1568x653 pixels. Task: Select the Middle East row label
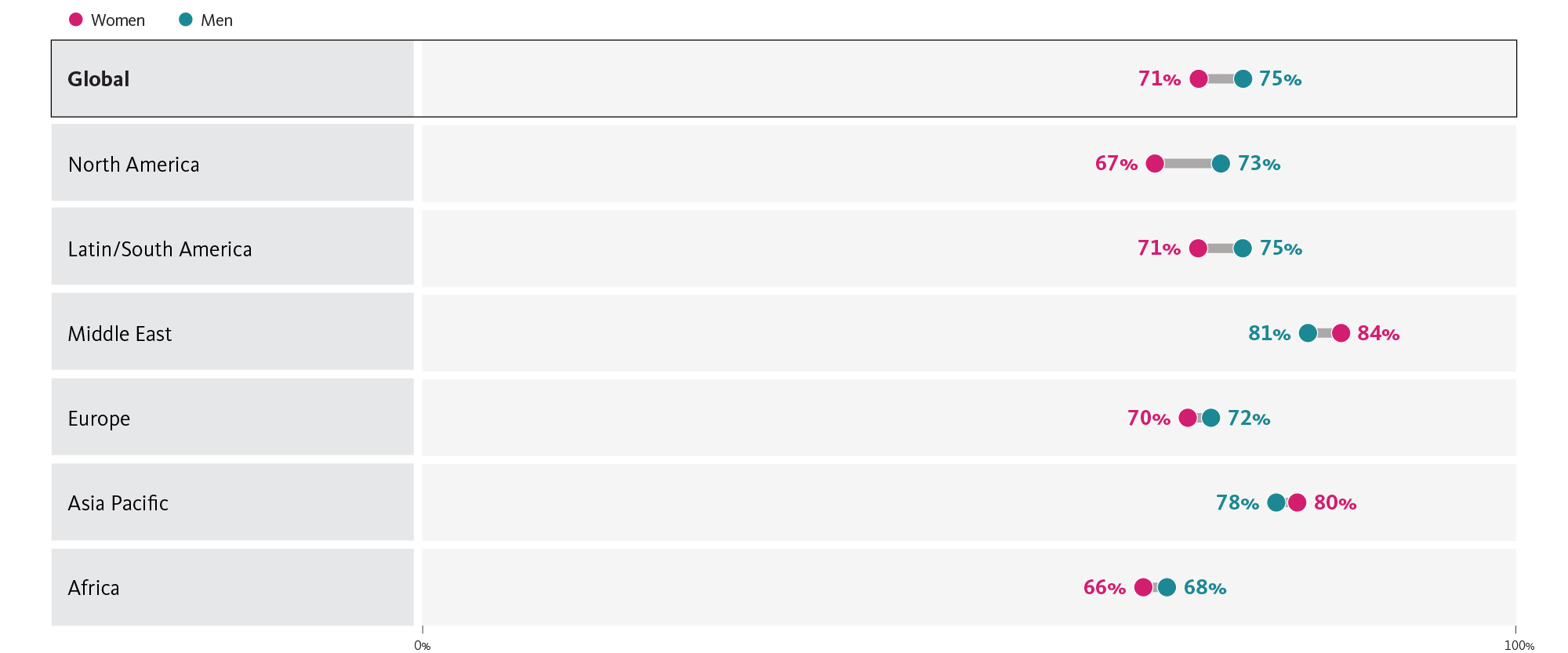tap(120, 334)
